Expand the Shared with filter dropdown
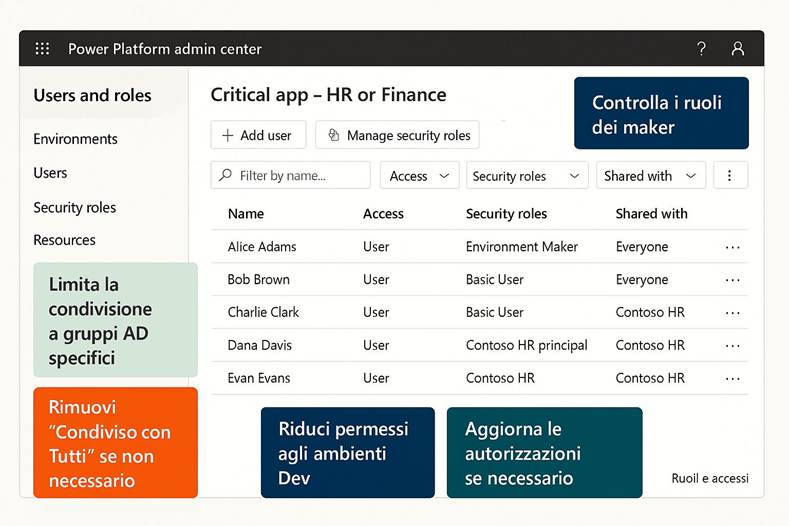The image size is (789, 526). pyautogui.click(x=650, y=176)
